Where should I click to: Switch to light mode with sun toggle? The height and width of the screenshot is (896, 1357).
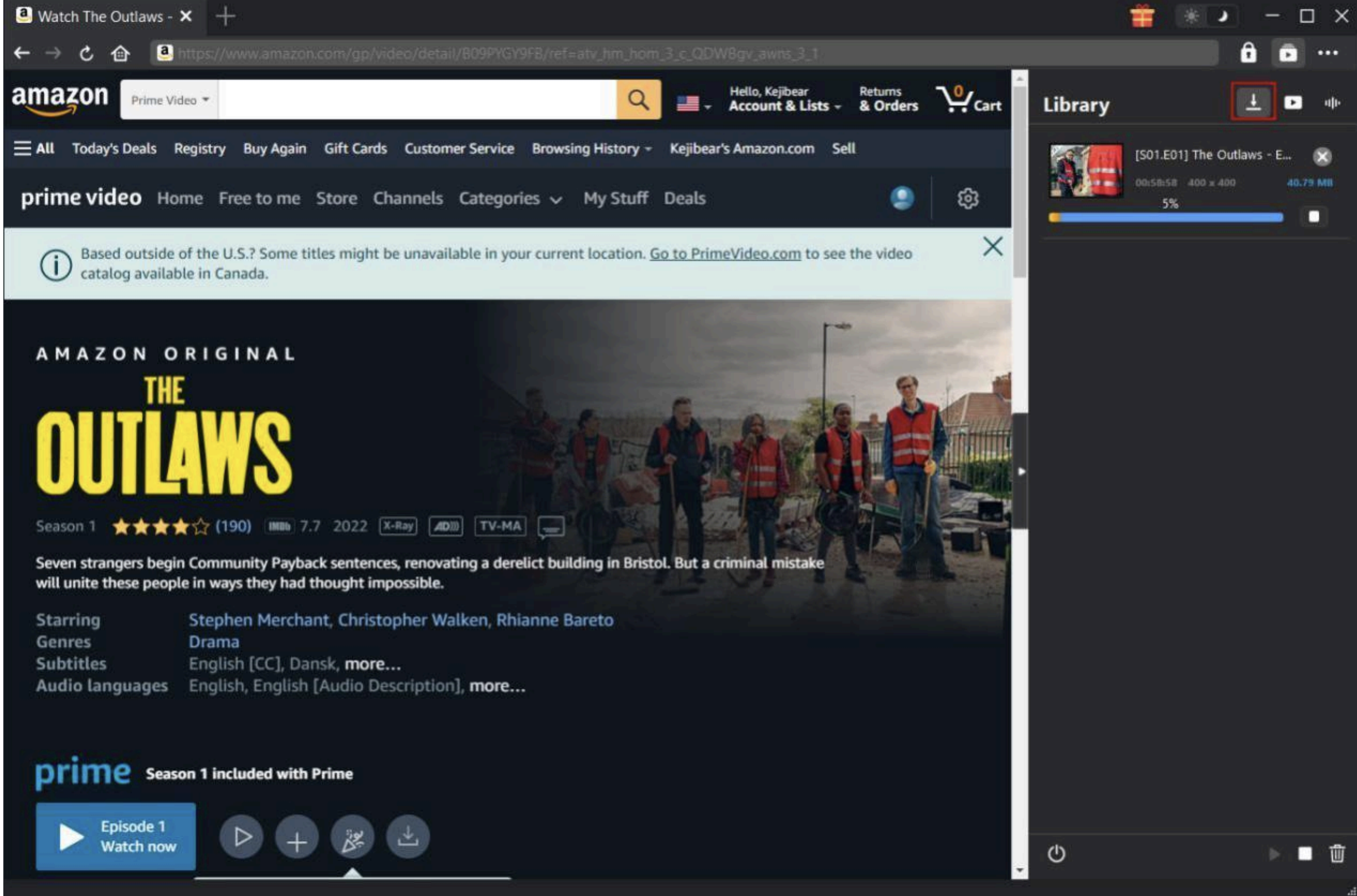click(1191, 17)
